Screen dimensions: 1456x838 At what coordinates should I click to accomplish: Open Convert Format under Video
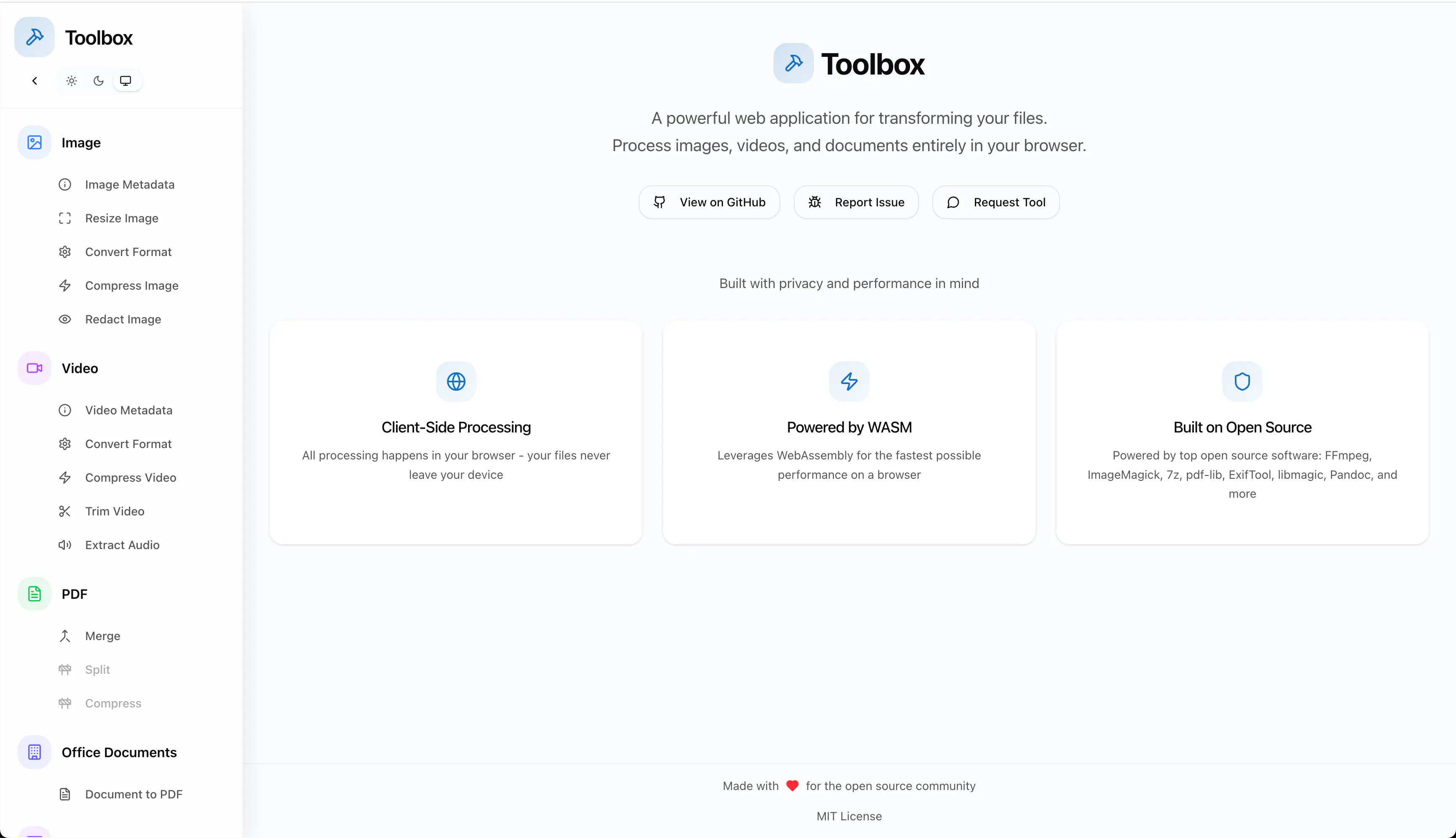click(x=128, y=444)
